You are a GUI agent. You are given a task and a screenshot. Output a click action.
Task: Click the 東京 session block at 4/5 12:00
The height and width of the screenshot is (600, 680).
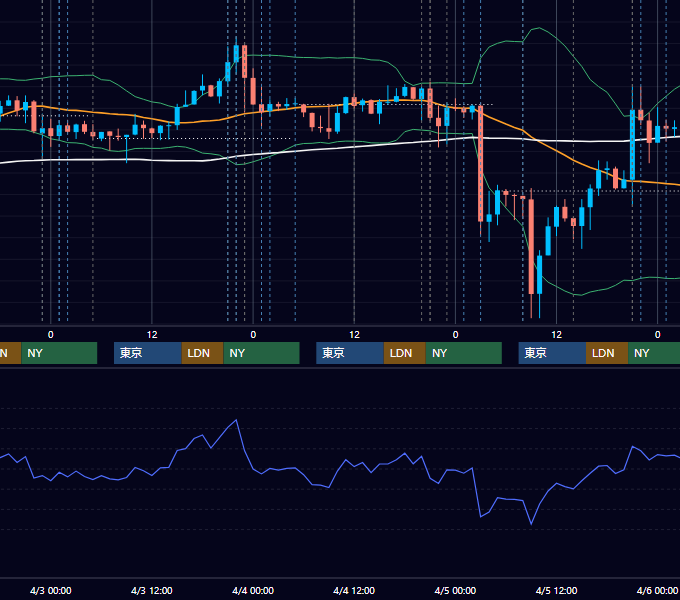(x=552, y=353)
